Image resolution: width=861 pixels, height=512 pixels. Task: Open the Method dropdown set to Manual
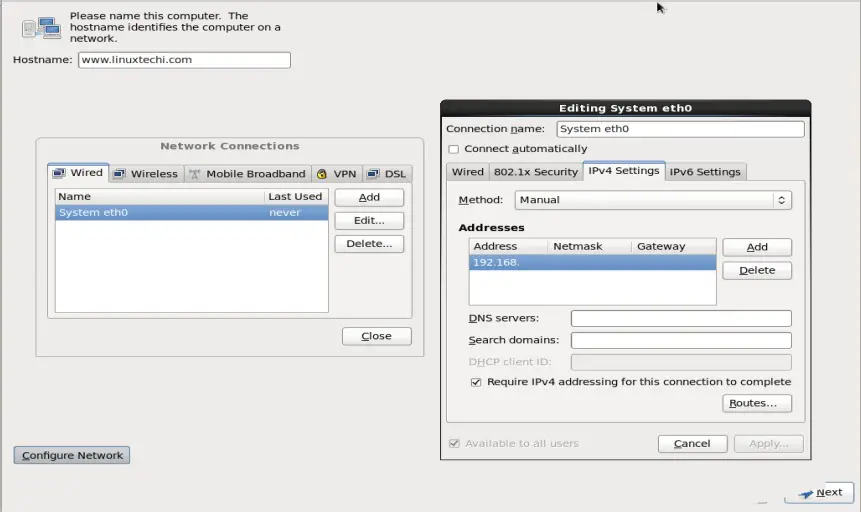point(653,200)
